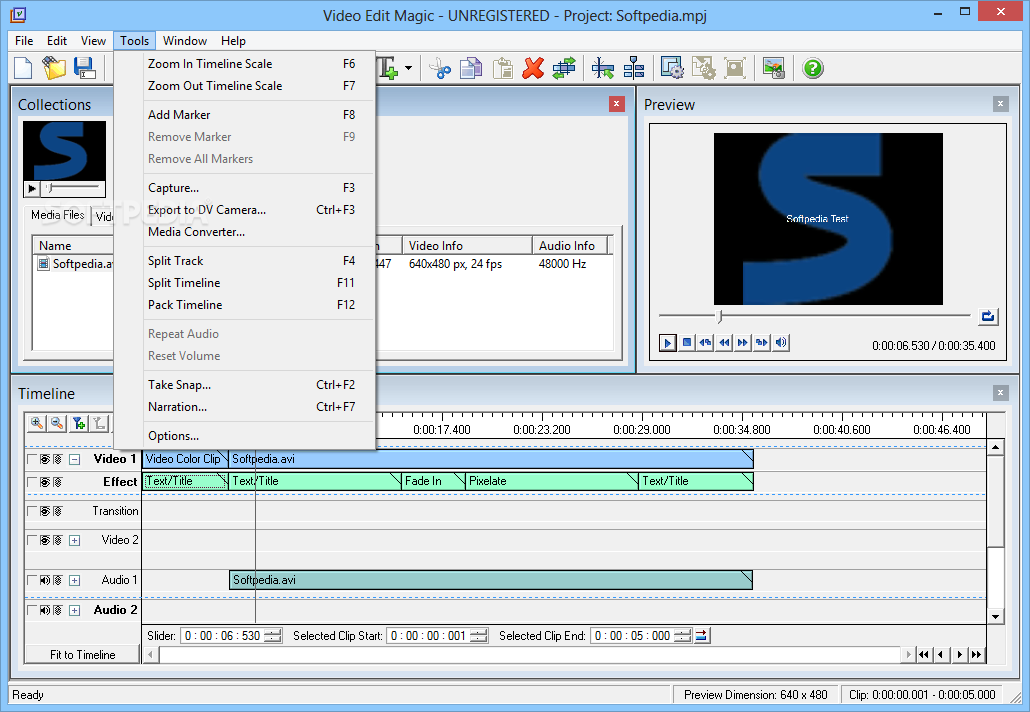
Task: Toggle the eye visibility on Effect track
Action: click(x=45, y=482)
